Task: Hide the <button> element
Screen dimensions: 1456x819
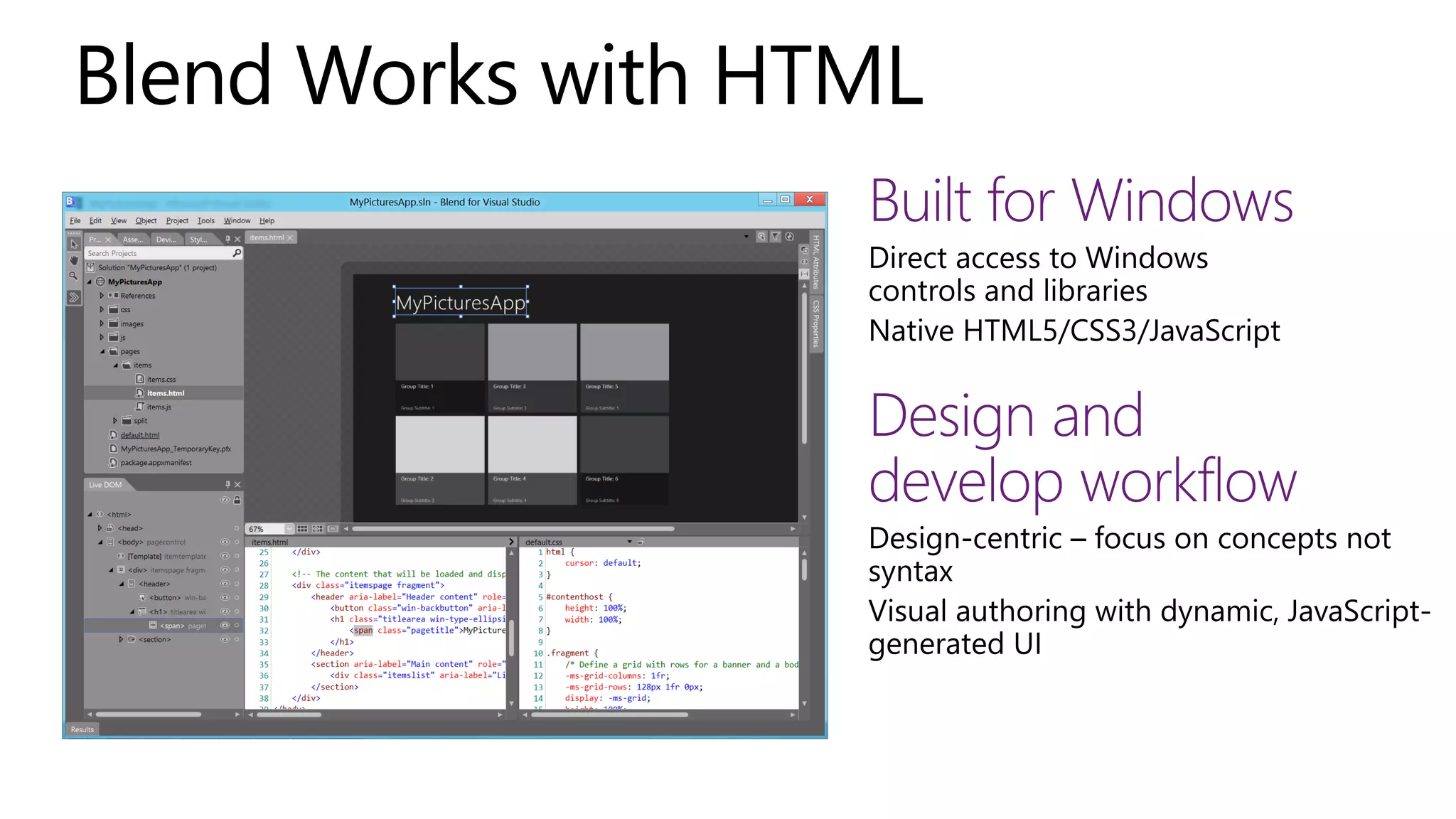Action: [225, 597]
